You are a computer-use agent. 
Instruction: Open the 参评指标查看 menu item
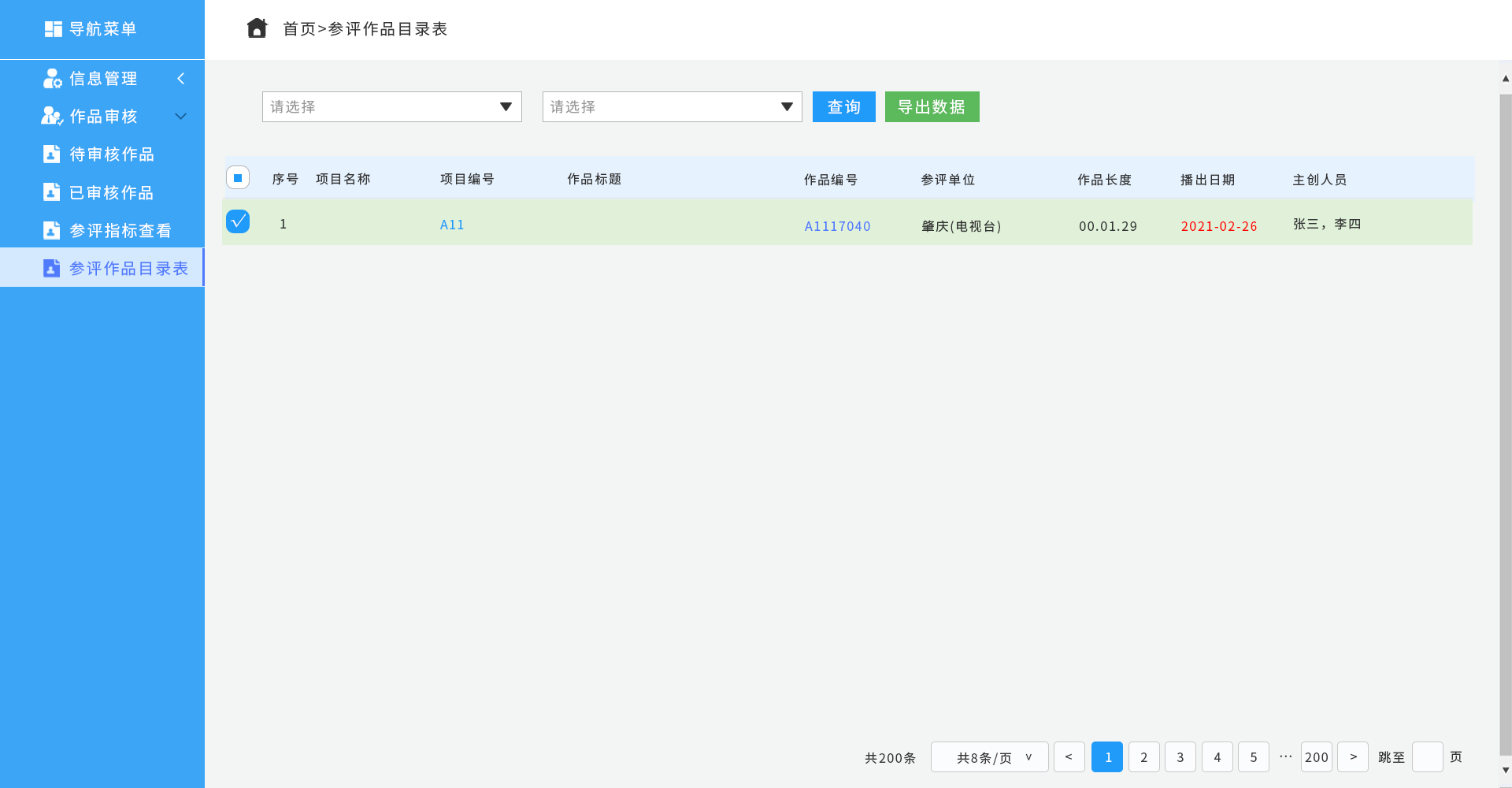[x=120, y=230]
